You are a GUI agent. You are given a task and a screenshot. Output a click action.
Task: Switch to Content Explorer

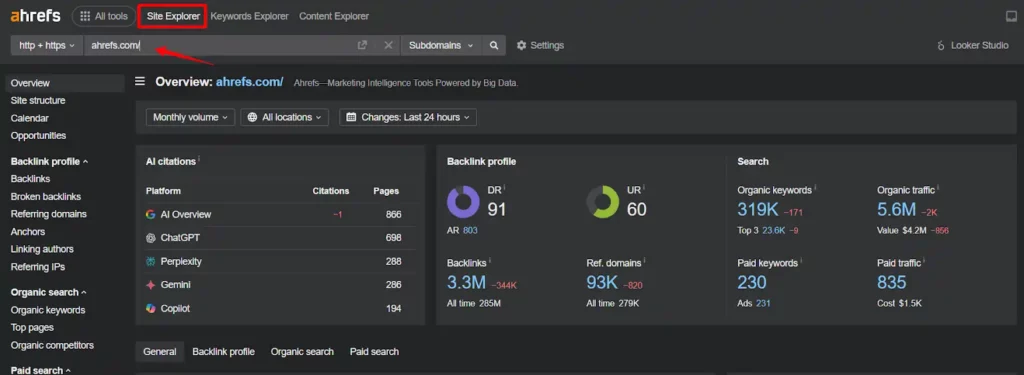point(334,16)
